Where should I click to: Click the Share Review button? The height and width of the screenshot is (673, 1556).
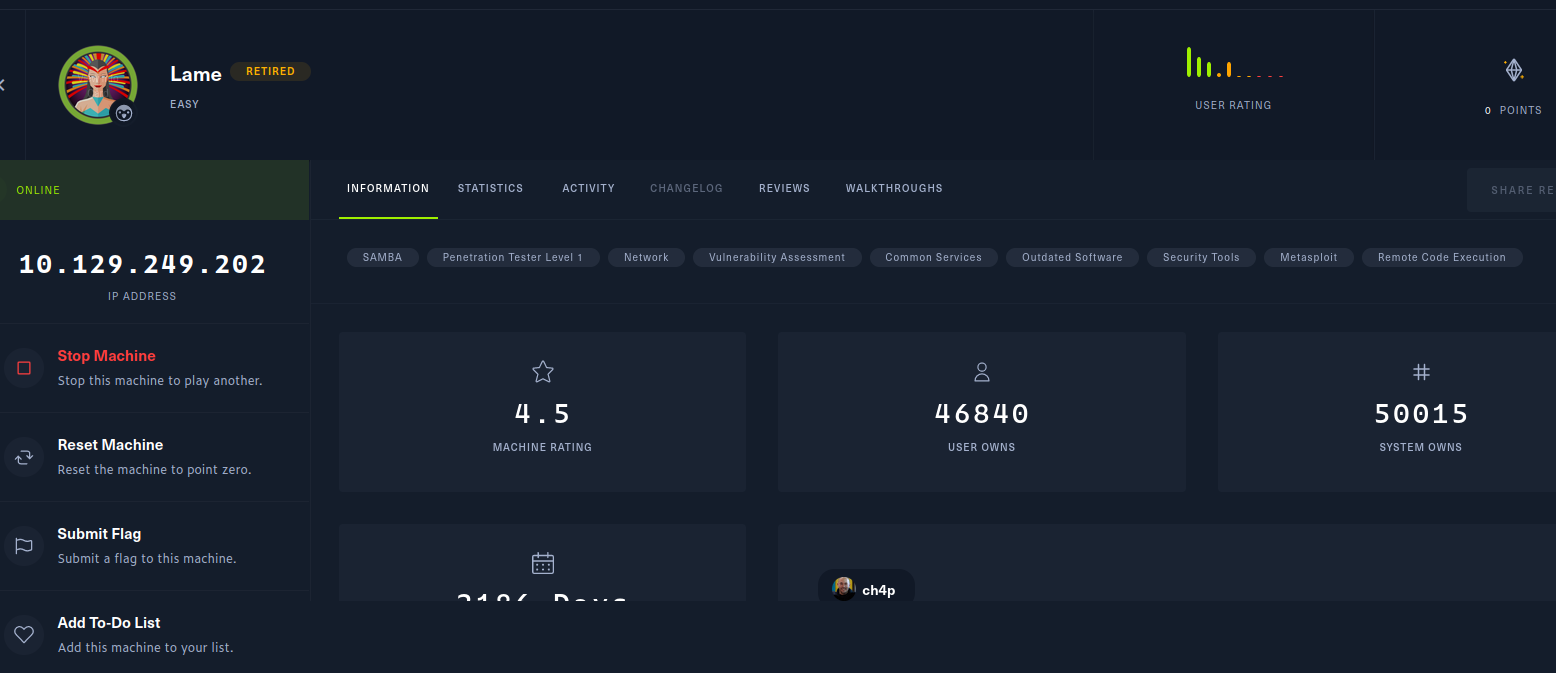pos(1511,190)
